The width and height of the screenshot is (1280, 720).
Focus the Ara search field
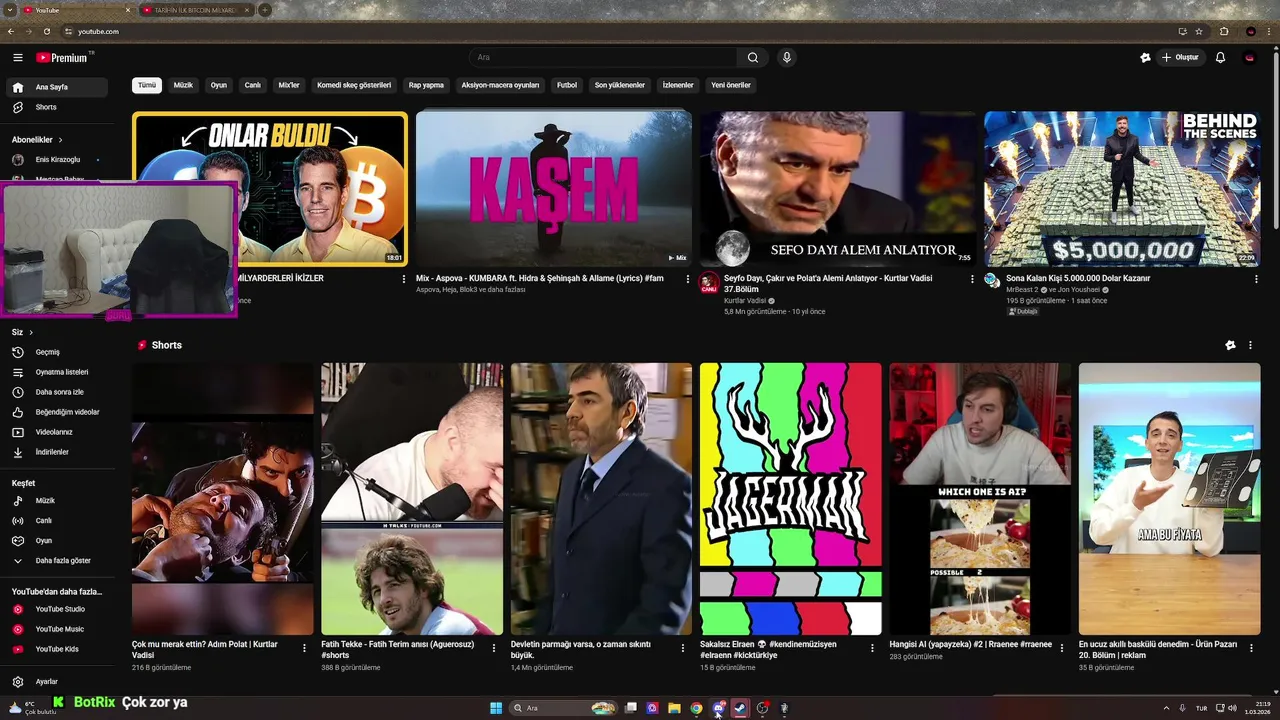coord(603,58)
